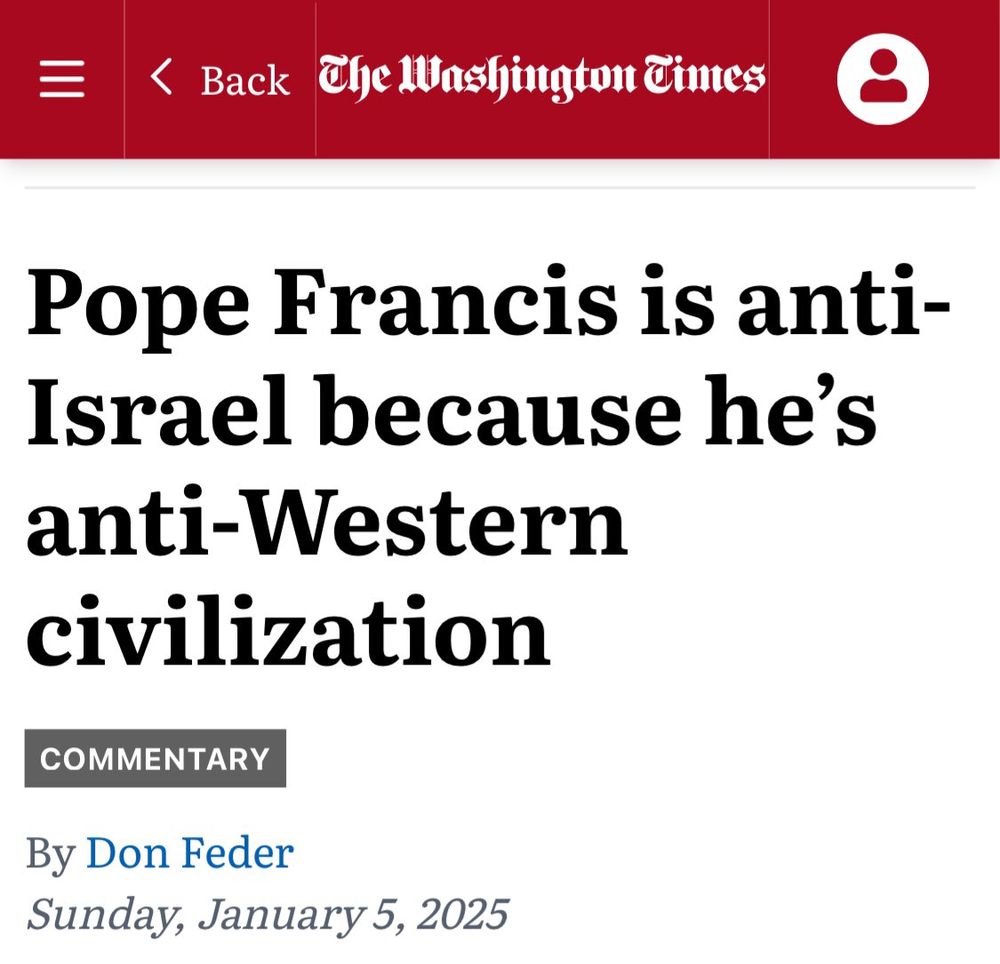Open the hamburger navigation menu
1000x964 pixels.
click(x=61, y=79)
